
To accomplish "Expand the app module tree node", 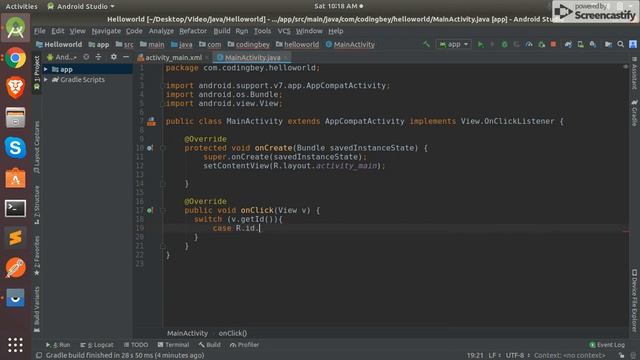I will [46, 69].
